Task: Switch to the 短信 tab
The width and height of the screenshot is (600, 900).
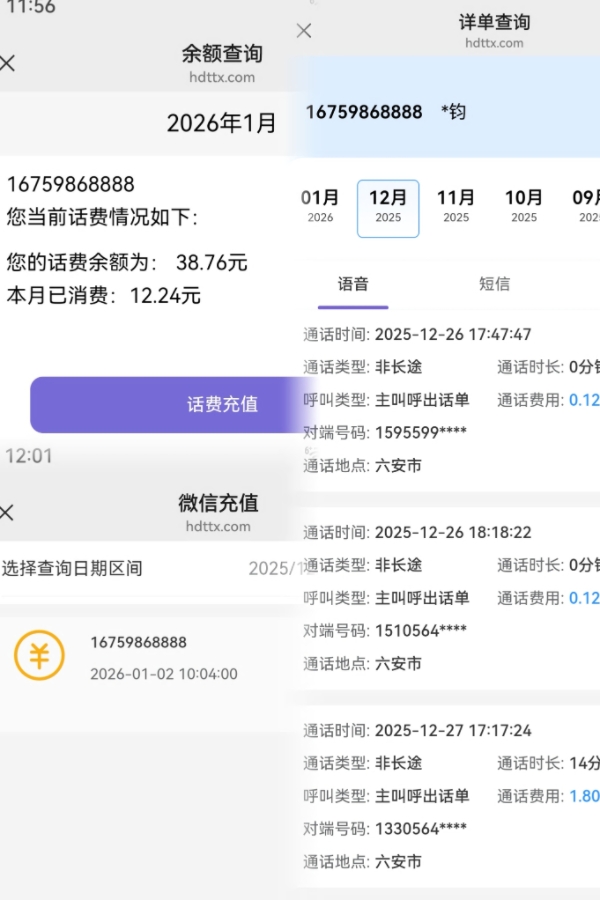Action: 494,284
